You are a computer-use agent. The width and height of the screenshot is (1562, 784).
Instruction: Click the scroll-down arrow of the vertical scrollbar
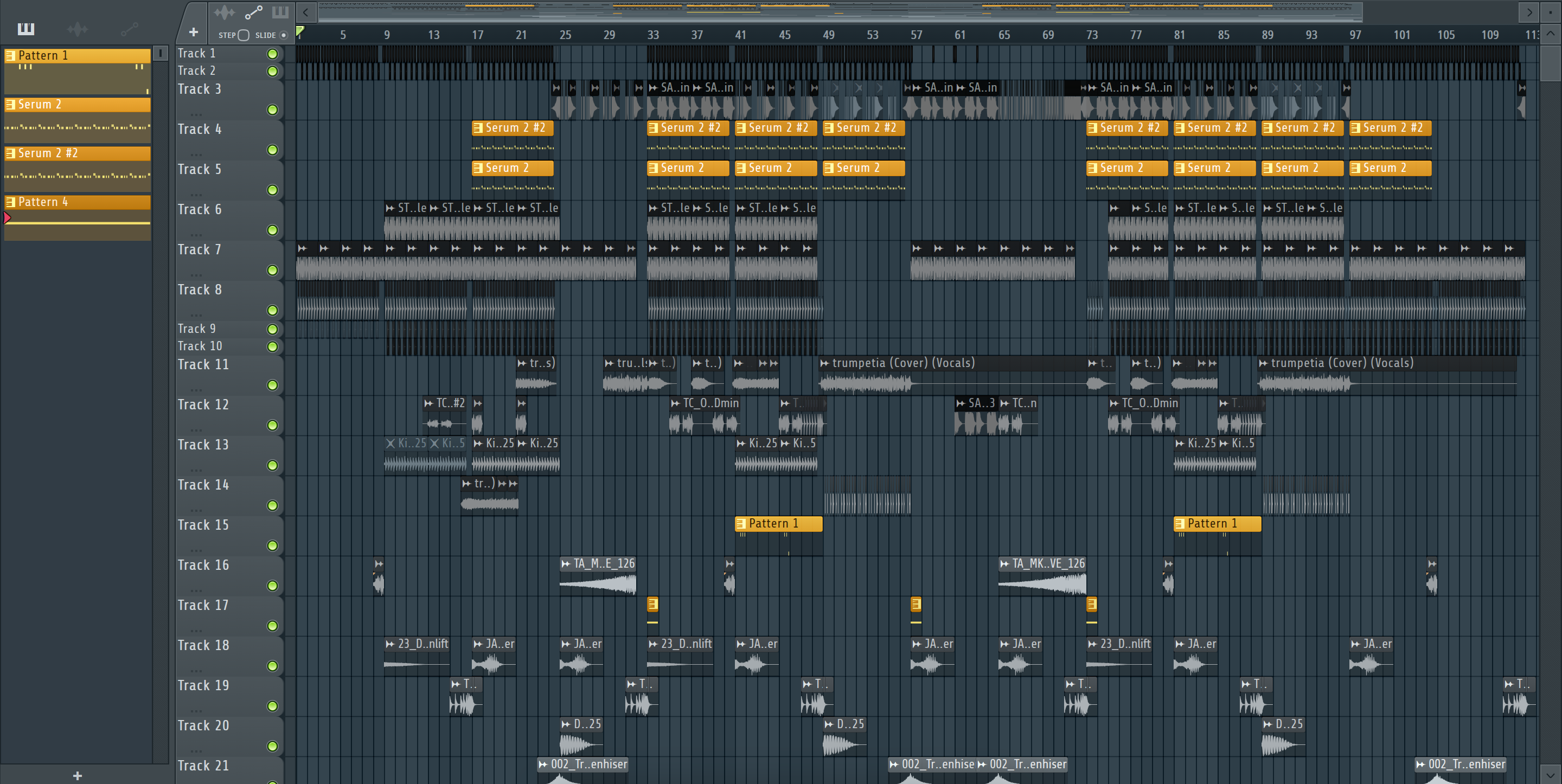click(1550, 774)
